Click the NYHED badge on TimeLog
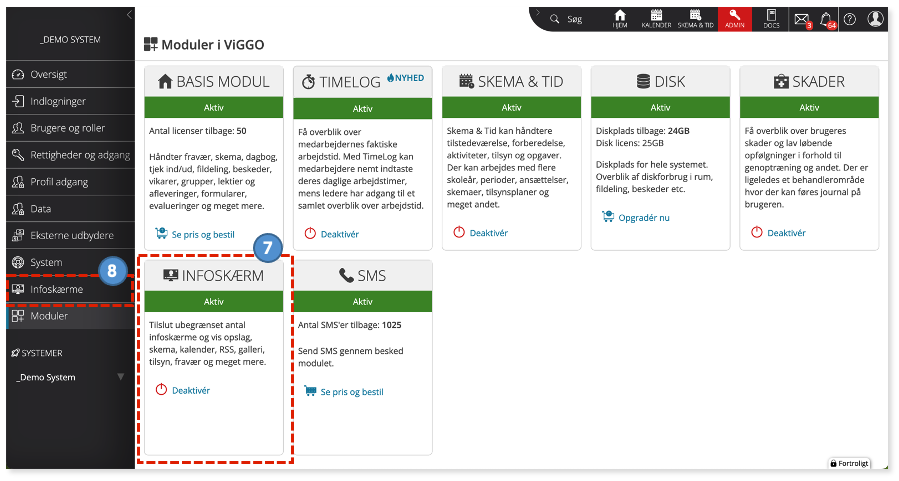 405,78
